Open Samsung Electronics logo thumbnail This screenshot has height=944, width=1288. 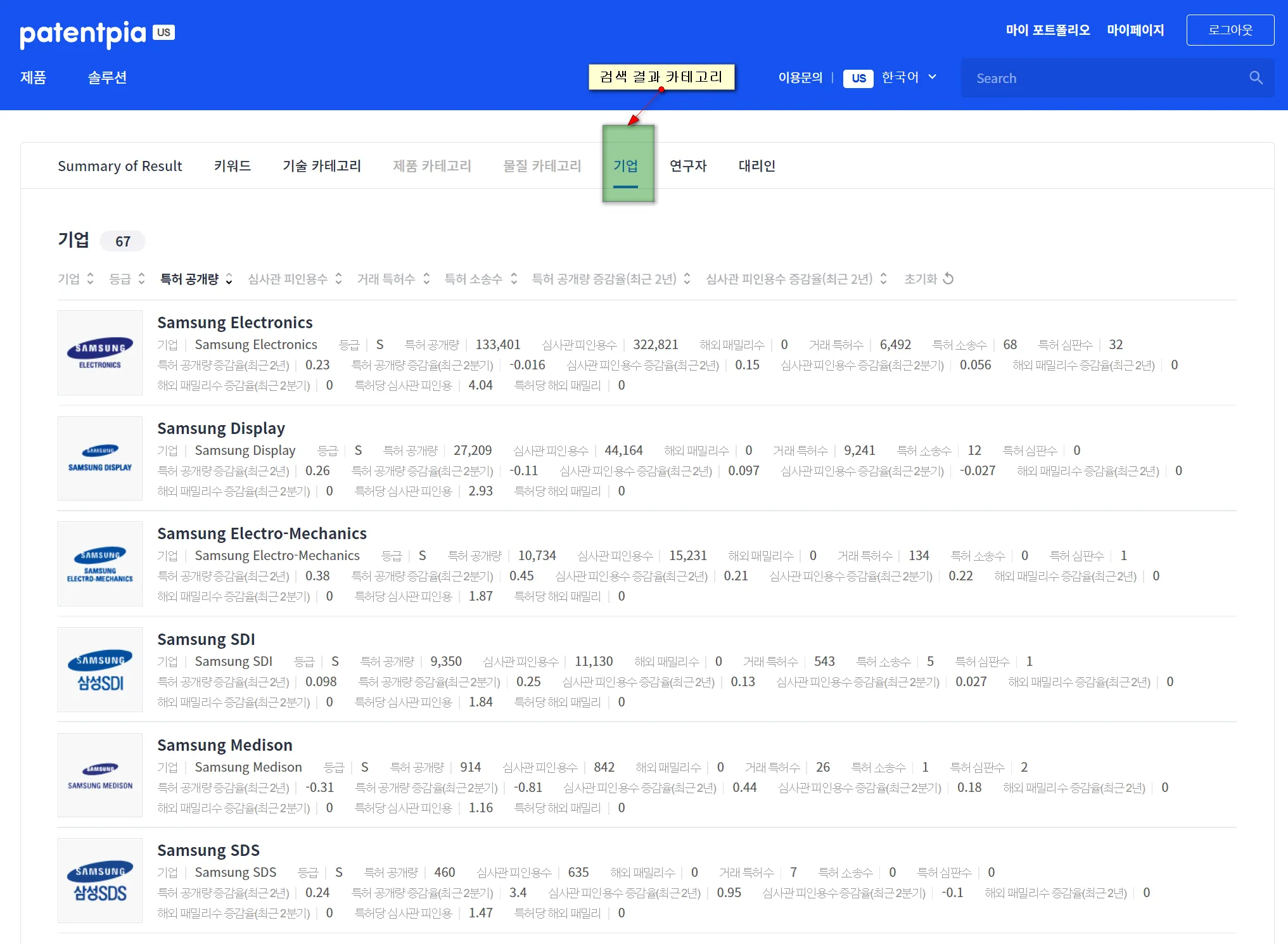pos(100,353)
